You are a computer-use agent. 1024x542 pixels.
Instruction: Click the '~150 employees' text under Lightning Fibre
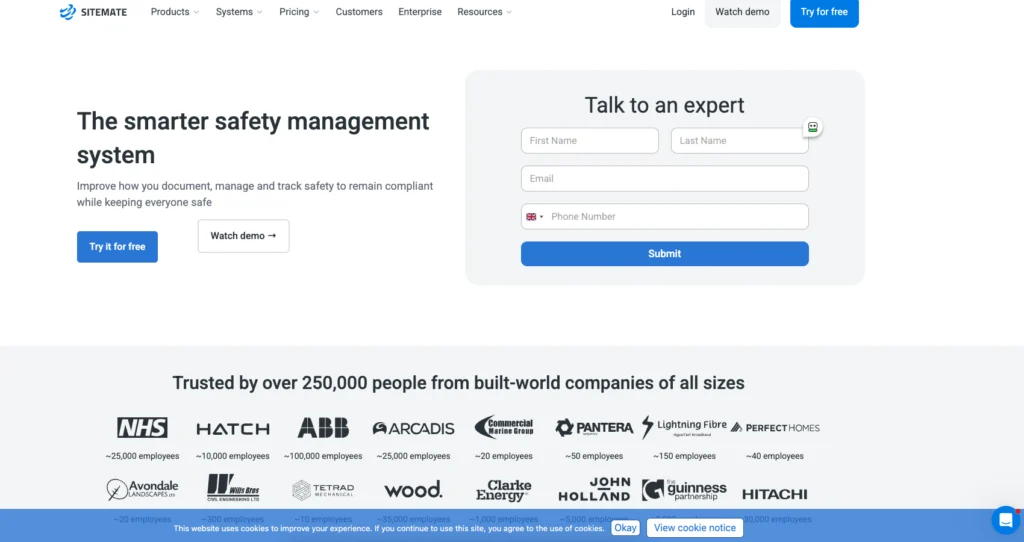point(684,456)
